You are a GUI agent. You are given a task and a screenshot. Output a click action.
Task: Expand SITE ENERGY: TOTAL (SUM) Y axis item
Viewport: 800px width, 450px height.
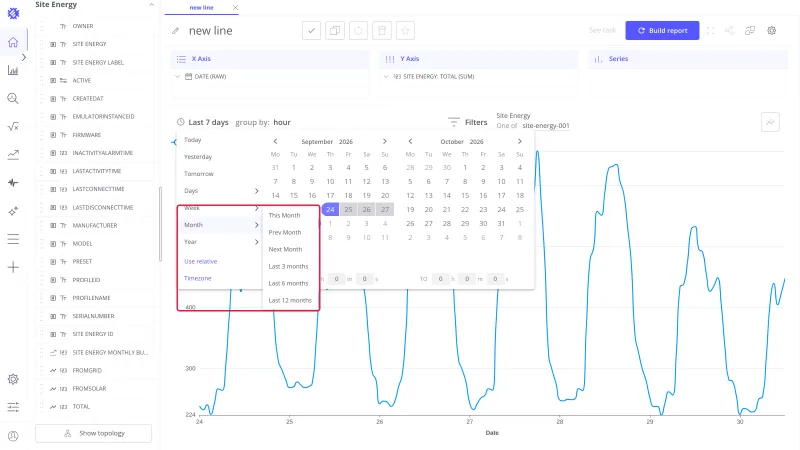(x=386, y=77)
